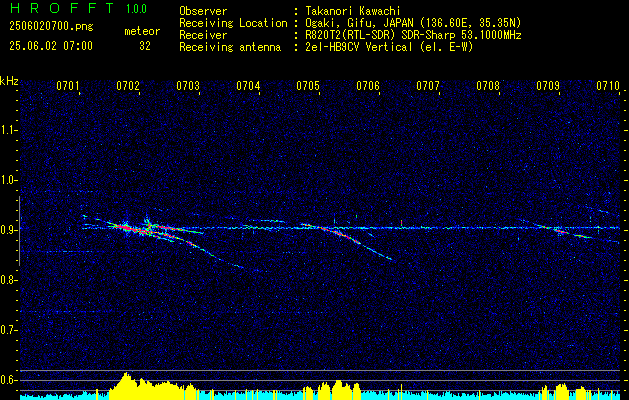Click the 0702 time axis marker
Screen dimensions: 629x400
point(128,86)
